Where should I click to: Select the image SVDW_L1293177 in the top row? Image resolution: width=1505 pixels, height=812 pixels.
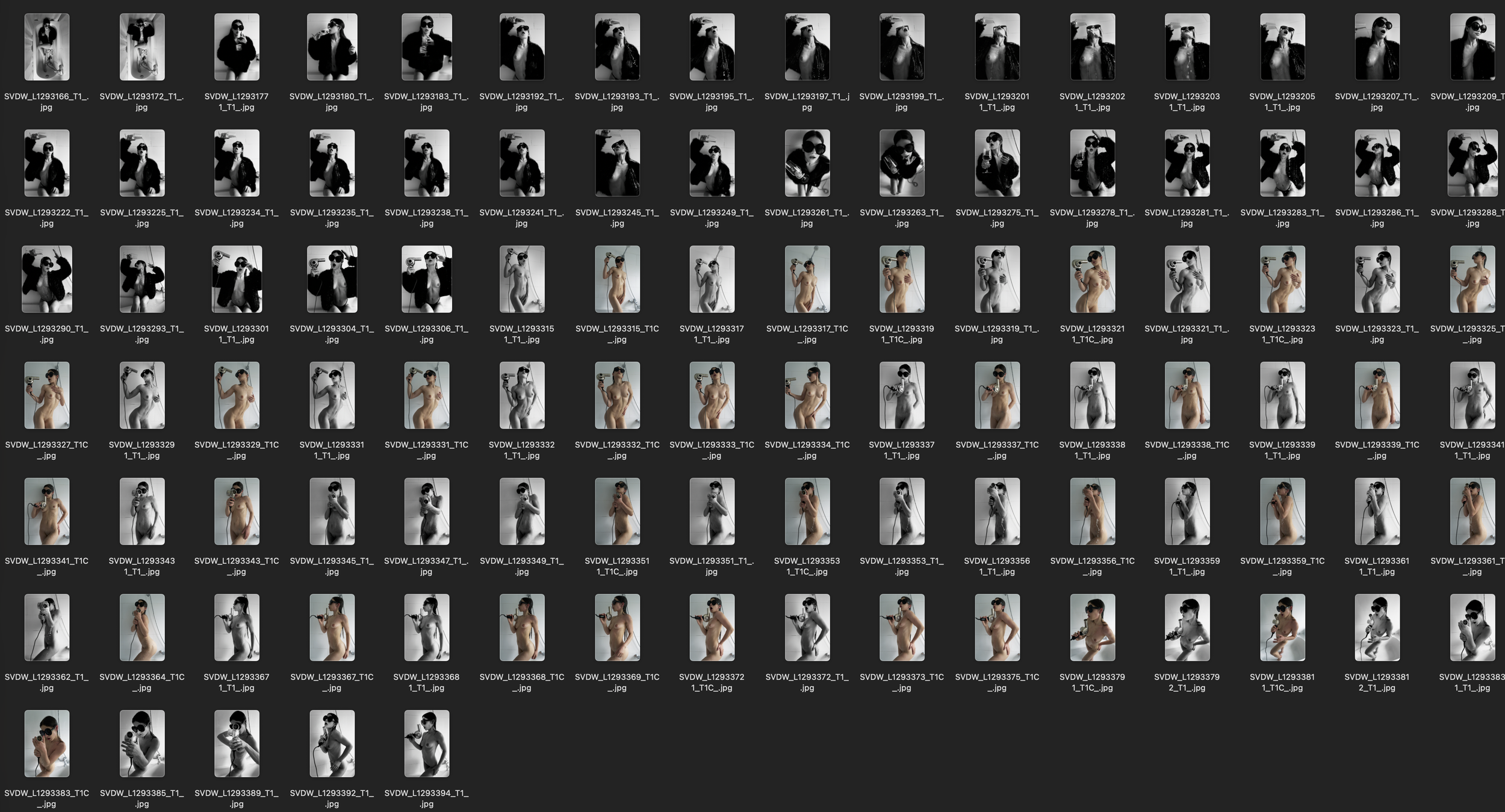pyautogui.click(x=237, y=47)
